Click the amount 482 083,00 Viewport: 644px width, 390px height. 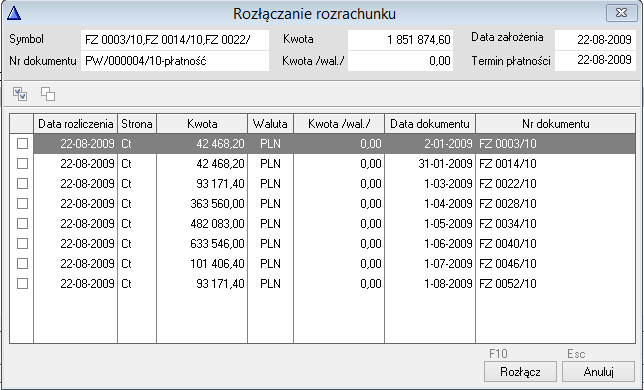click(x=217, y=224)
